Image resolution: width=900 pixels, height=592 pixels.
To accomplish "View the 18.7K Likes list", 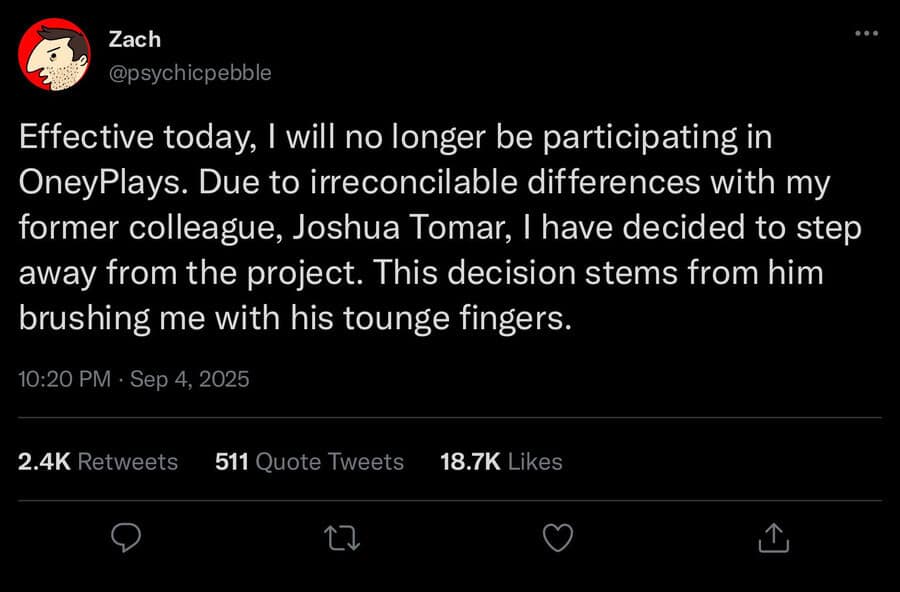I will (501, 462).
